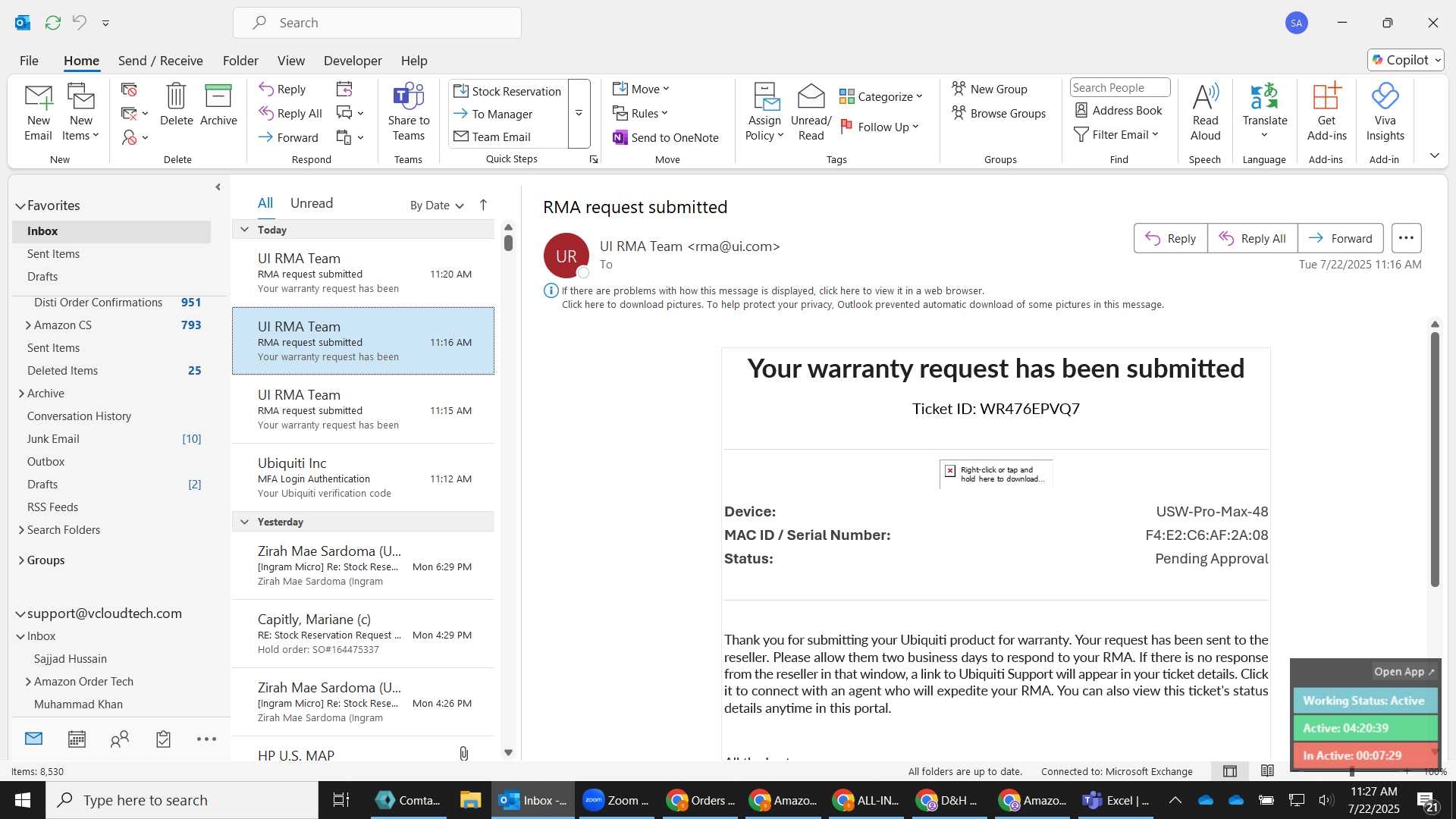Open the Developer tab
Image resolution: width=1456 pixels, height=819 pixels.
pos(353,61)
